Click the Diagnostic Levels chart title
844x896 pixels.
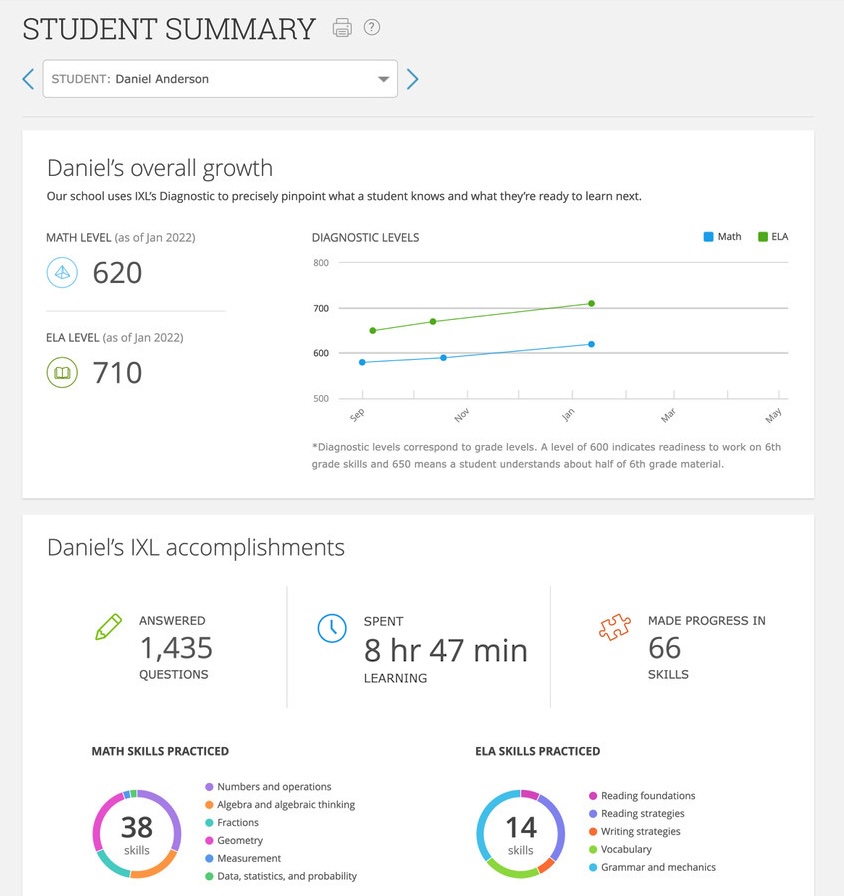(x=365, y=238)
